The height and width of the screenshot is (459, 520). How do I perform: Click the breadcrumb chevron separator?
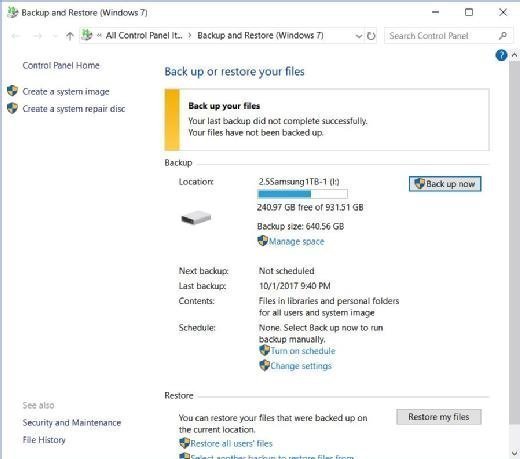190,36
